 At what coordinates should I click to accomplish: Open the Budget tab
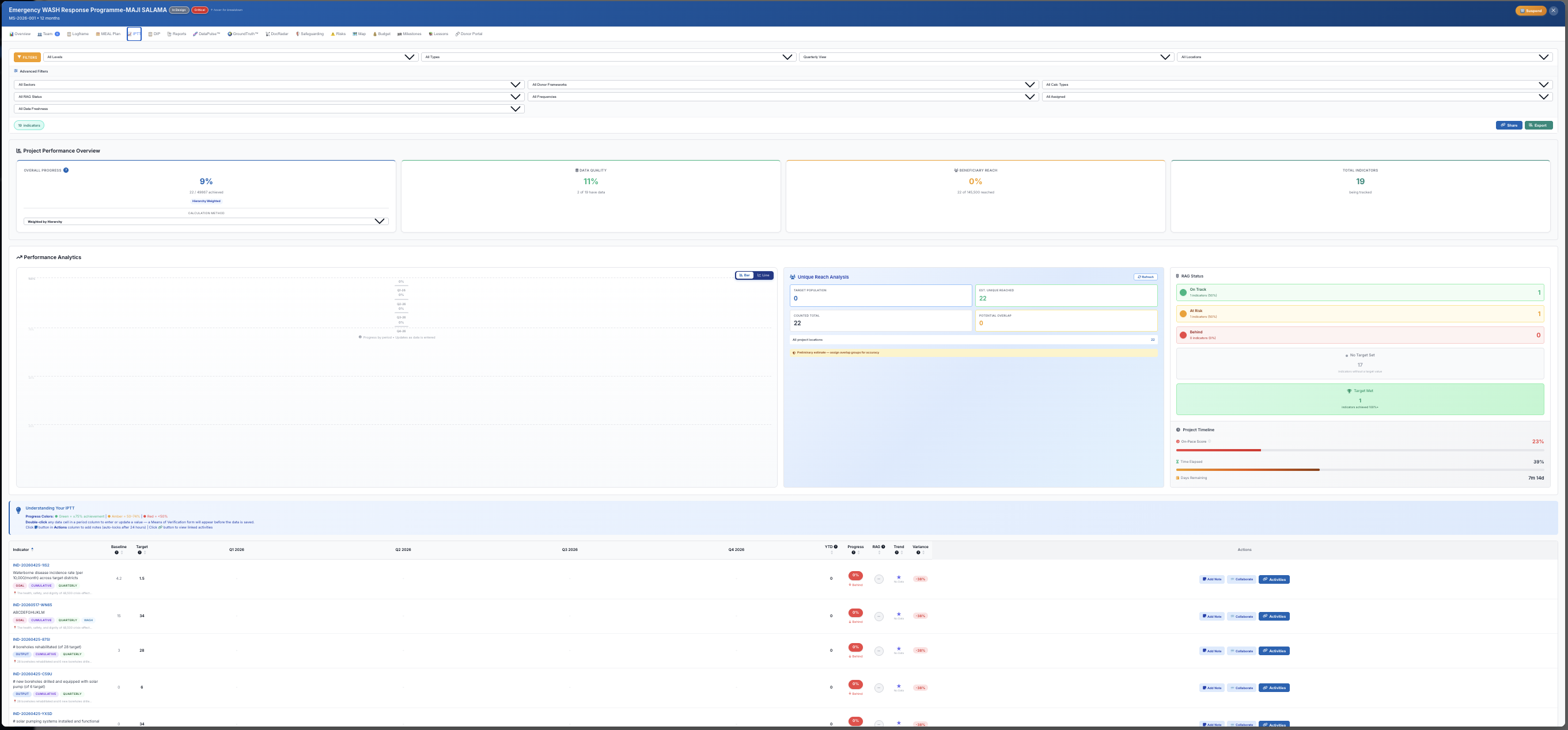[382, 34]
